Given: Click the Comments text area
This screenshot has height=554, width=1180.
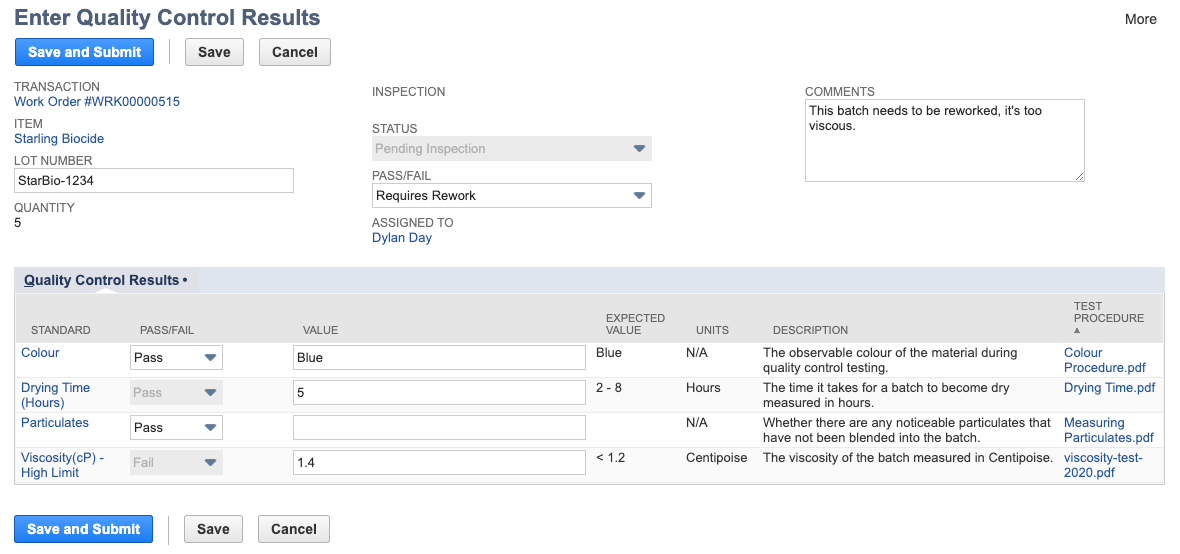Looking at the screenshot, I should pos(944,141).
